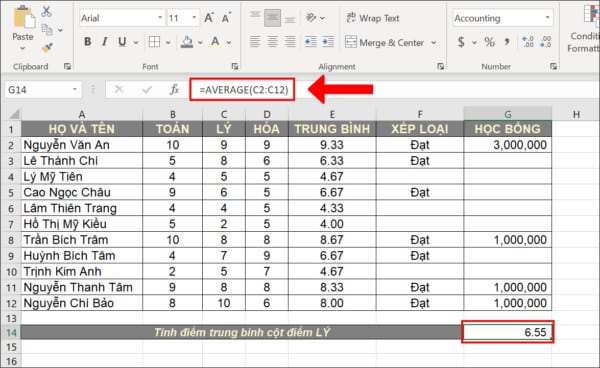
Task: Click cell Nguyễn Văn An
Action: (82, 145)
